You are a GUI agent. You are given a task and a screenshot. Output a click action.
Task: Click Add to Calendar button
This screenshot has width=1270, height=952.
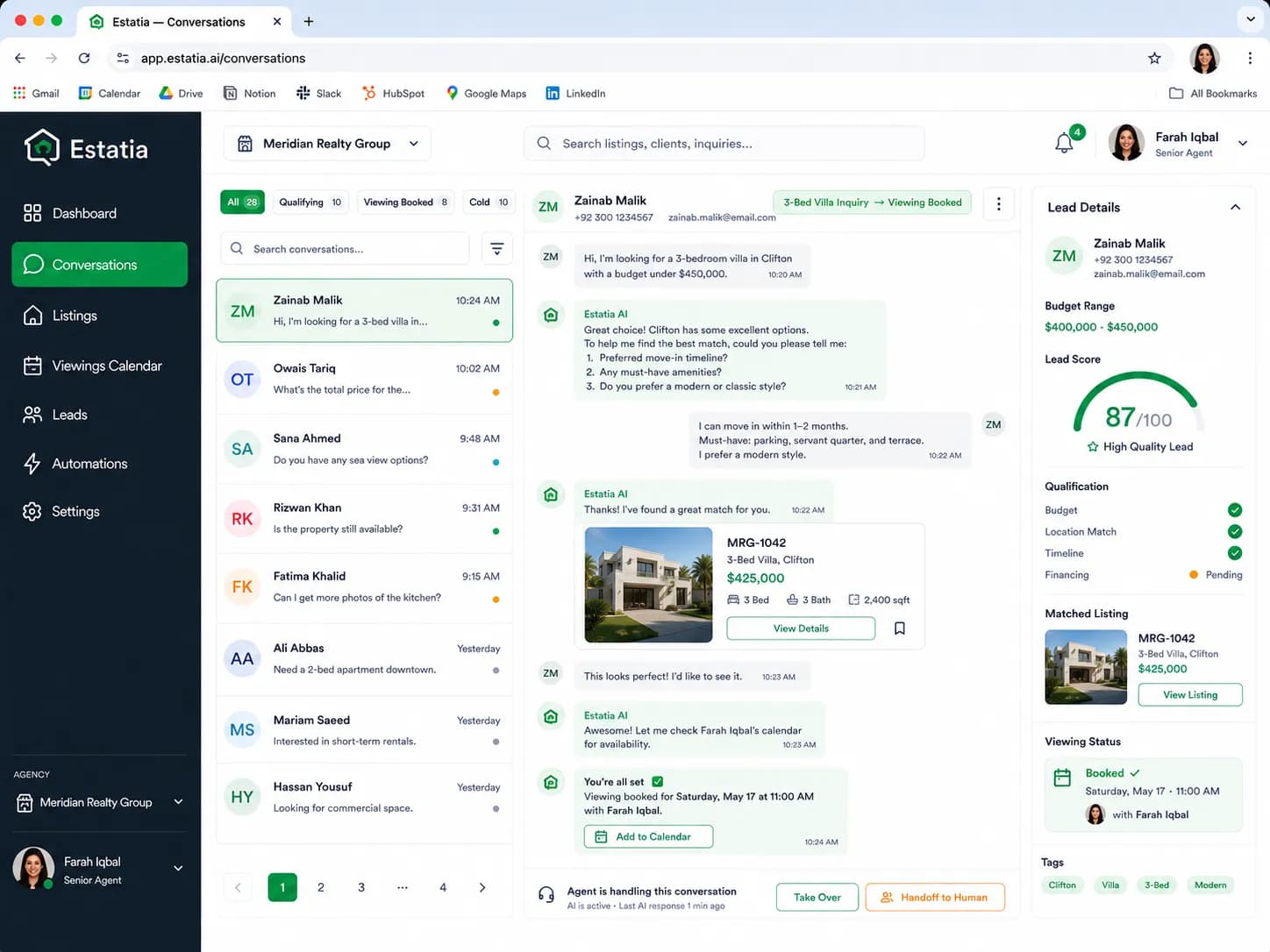[x=648, y=836]
